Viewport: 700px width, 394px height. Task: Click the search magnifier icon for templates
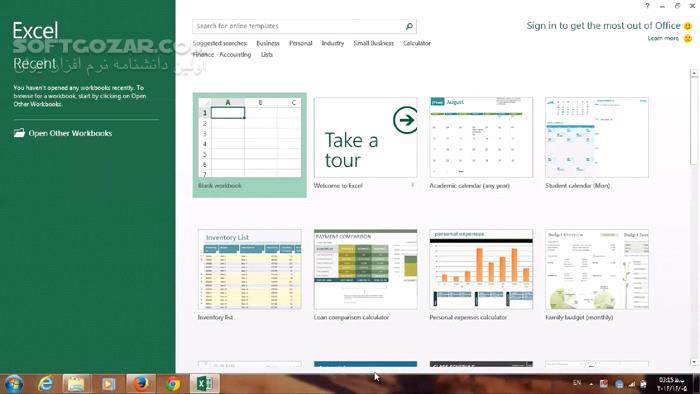click(409, 26)
